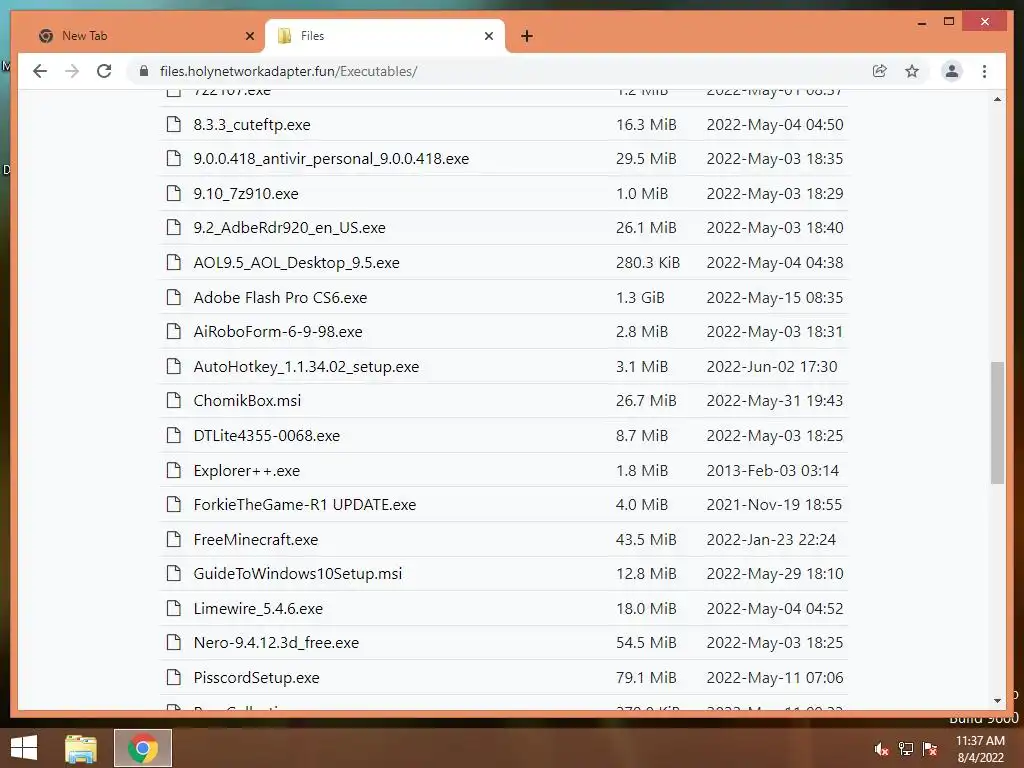Click file icon next to 8.3.3_cuteftp.exe
Image resolution: width=1024 pixels, height=768 pixels.
(x=174, y=124)
